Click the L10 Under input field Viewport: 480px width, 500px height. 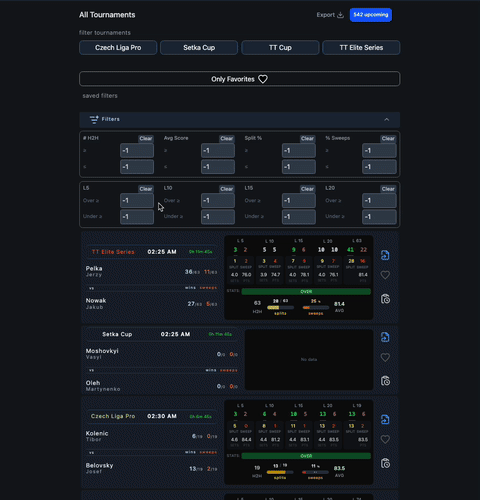pyautogui.click(x=218, y=217)
